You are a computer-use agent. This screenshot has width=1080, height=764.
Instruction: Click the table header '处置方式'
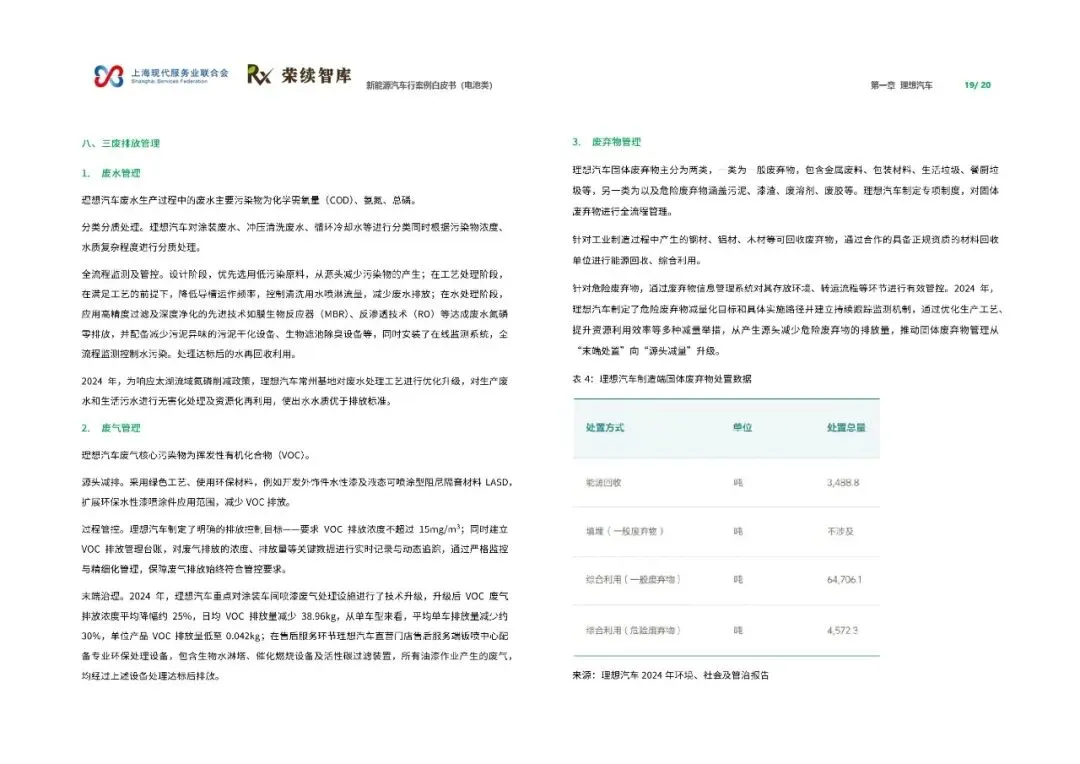pyautogui.click(x=605, y=428)
